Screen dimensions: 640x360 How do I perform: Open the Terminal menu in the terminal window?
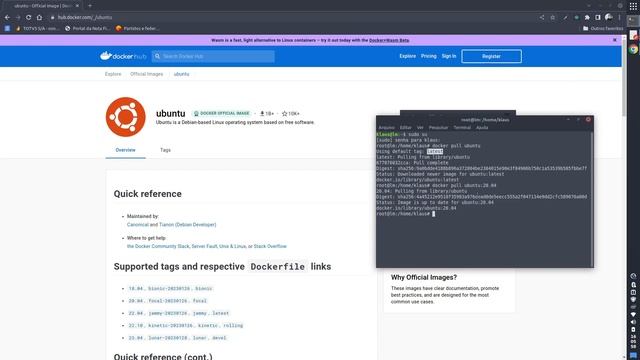coord(462,128)
